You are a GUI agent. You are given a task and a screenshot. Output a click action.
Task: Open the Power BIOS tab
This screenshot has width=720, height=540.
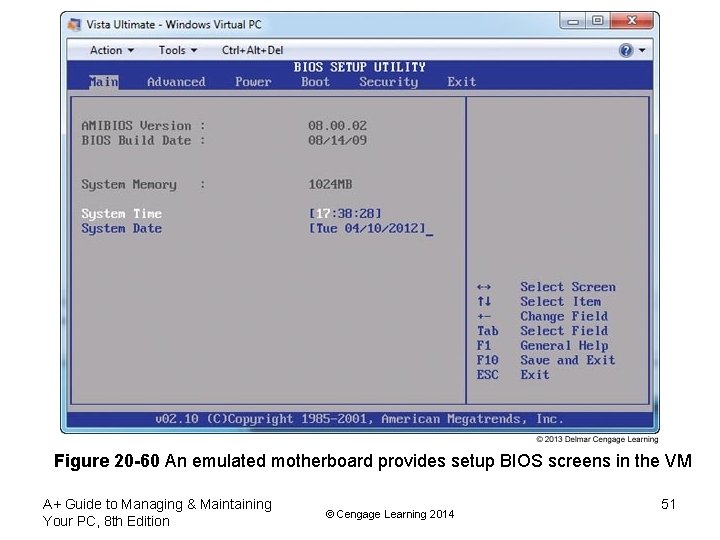click(253, 82)
